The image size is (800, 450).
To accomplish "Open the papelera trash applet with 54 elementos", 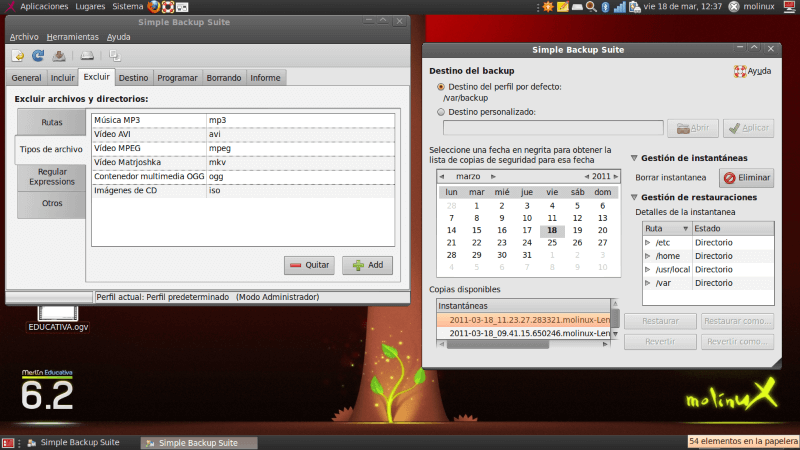I will [743, 441].
